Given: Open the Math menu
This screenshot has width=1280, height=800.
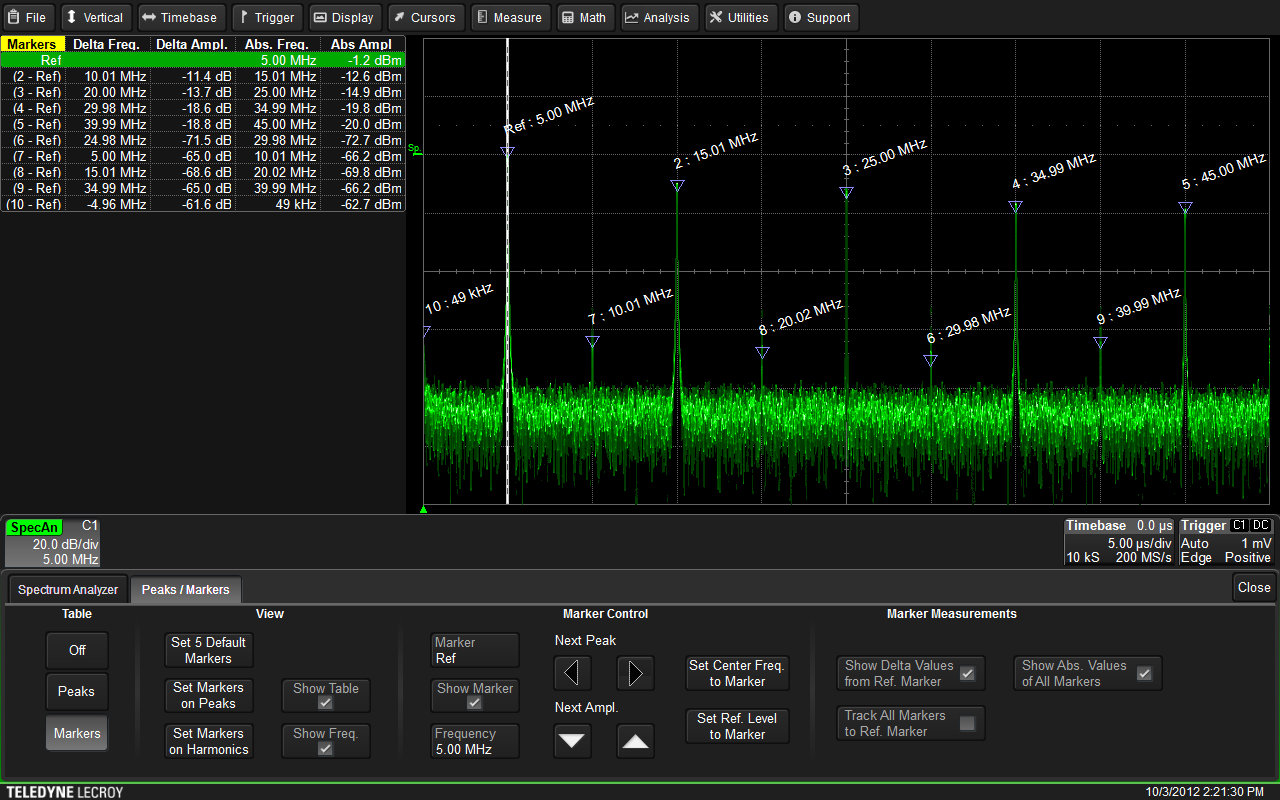Looking at the screenshot, I should click(583, 17).
